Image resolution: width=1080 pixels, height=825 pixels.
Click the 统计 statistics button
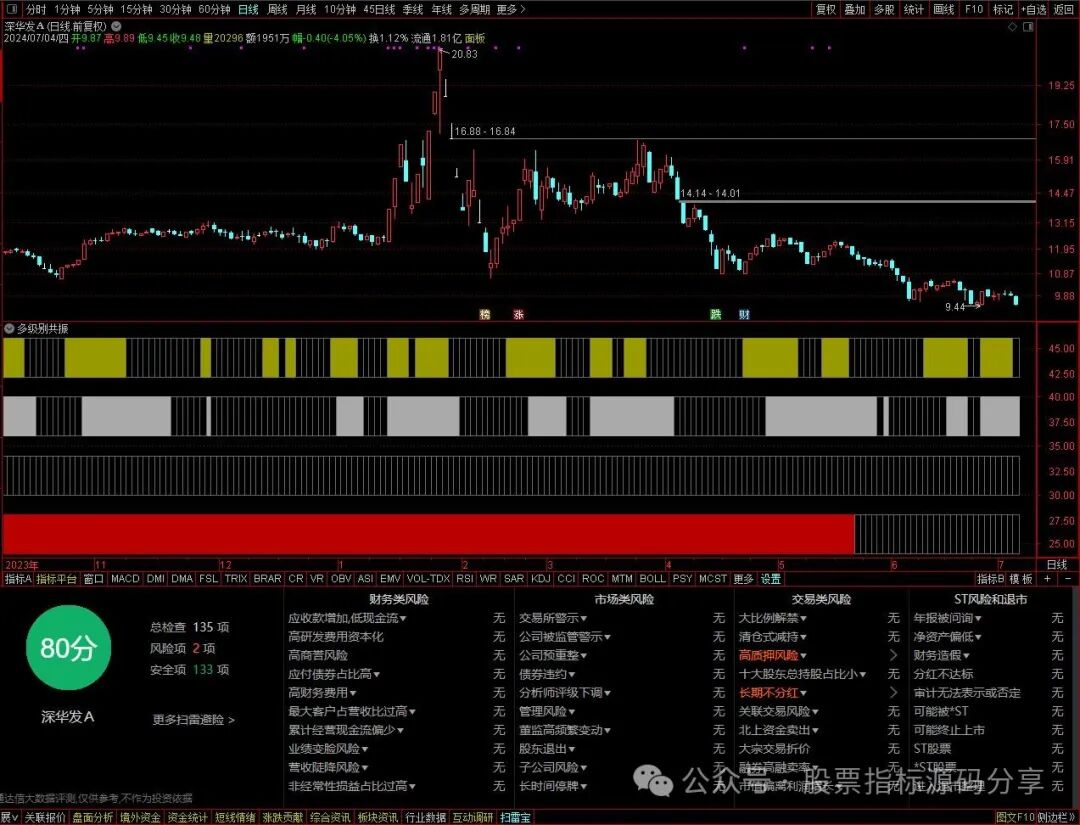tap(914, 9)
